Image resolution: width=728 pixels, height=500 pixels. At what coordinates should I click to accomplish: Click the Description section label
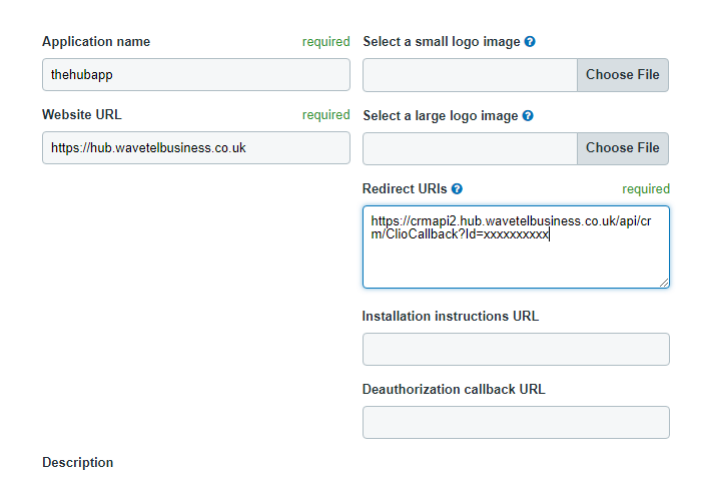(x=78, y=463)
